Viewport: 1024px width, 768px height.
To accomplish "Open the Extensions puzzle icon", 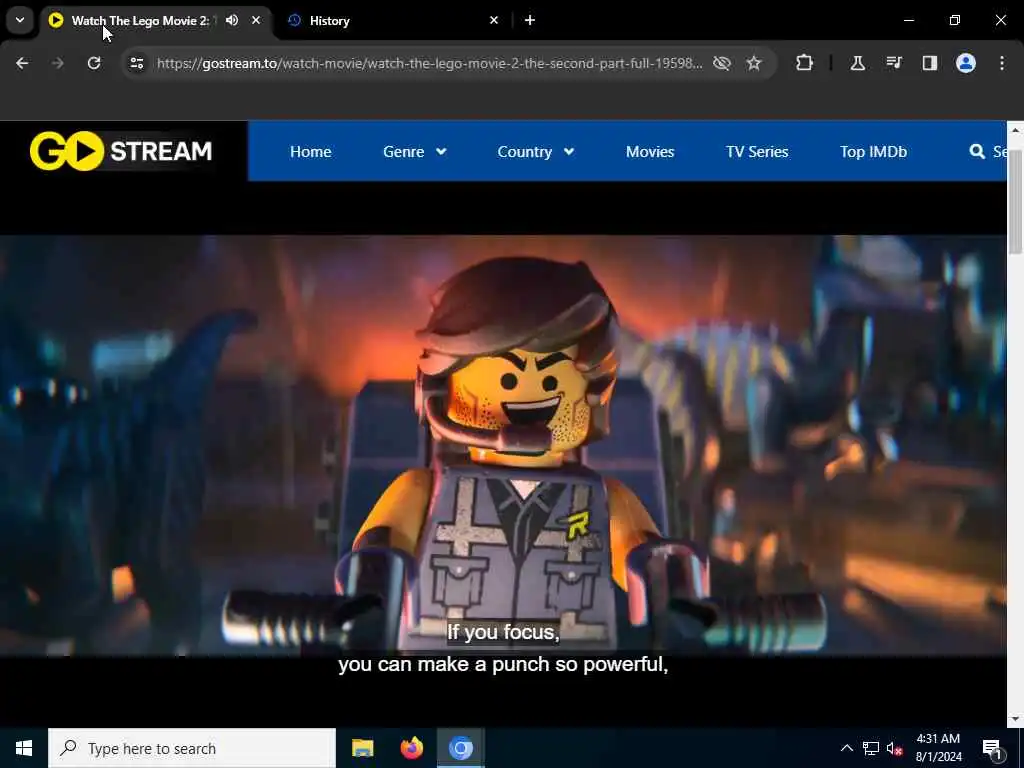I will 805,63.
